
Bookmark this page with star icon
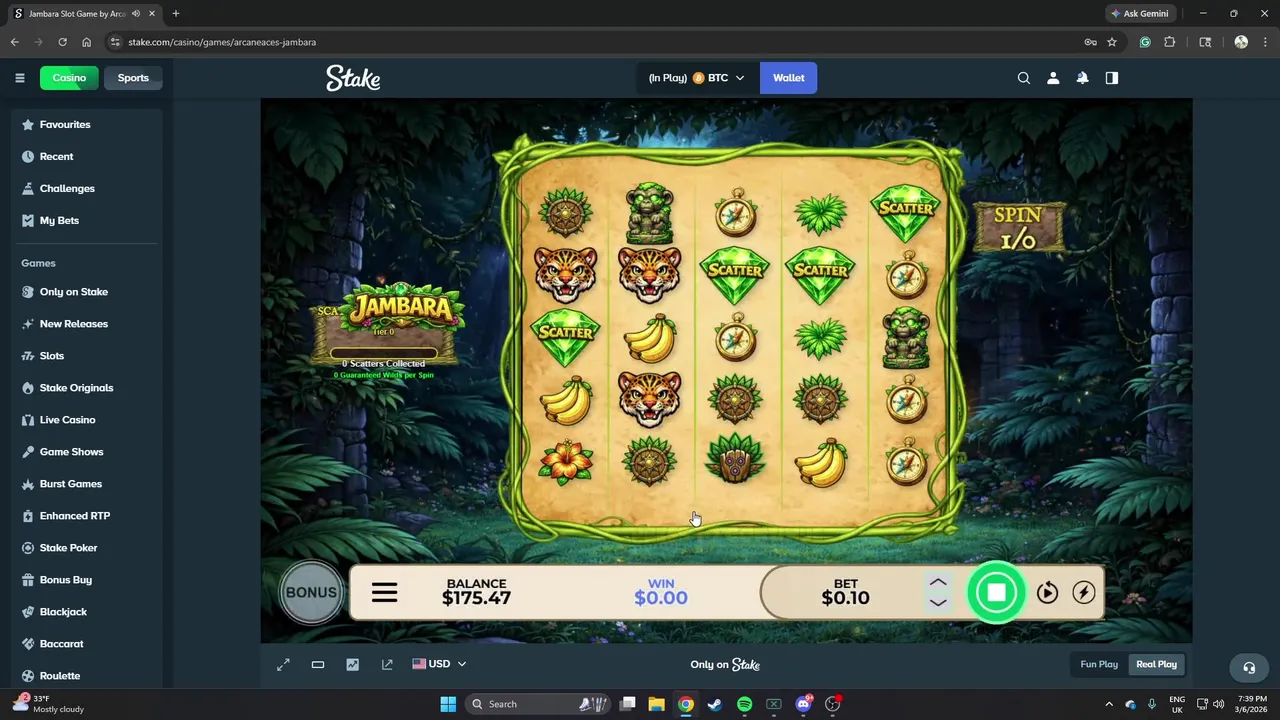(x=1112, y=42)
